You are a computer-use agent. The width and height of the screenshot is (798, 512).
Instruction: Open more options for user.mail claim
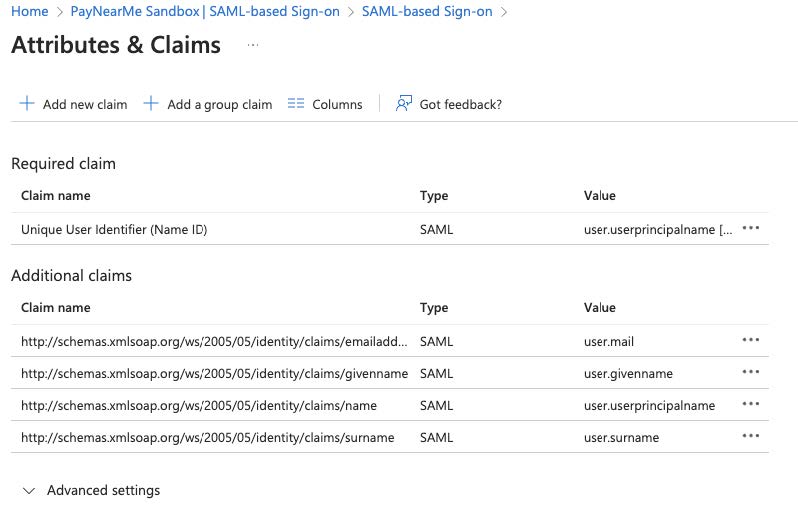[x=751, y=340]
